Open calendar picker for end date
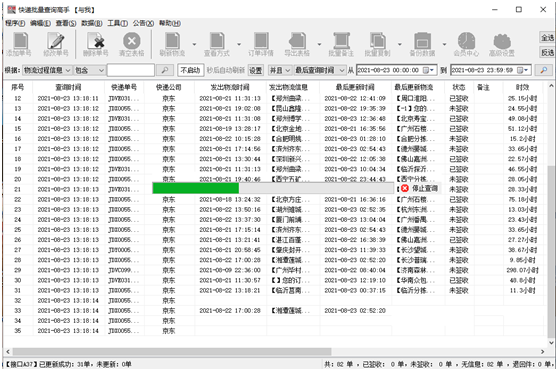Image resolution: width=558 pixels, height=371 pixels. 522,70
